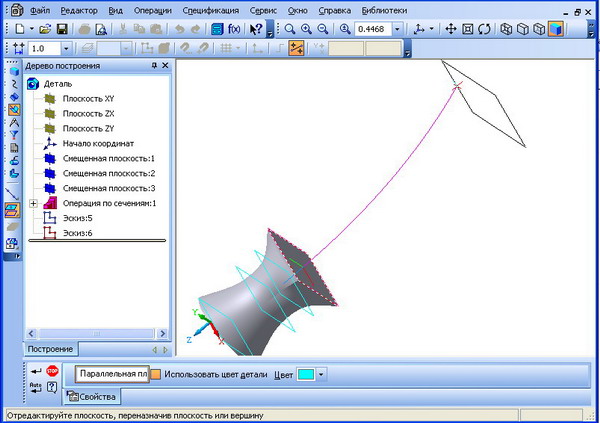This screenshot has height=423, width=600.
Task: Stop the current command
Action: click(52, 371)
